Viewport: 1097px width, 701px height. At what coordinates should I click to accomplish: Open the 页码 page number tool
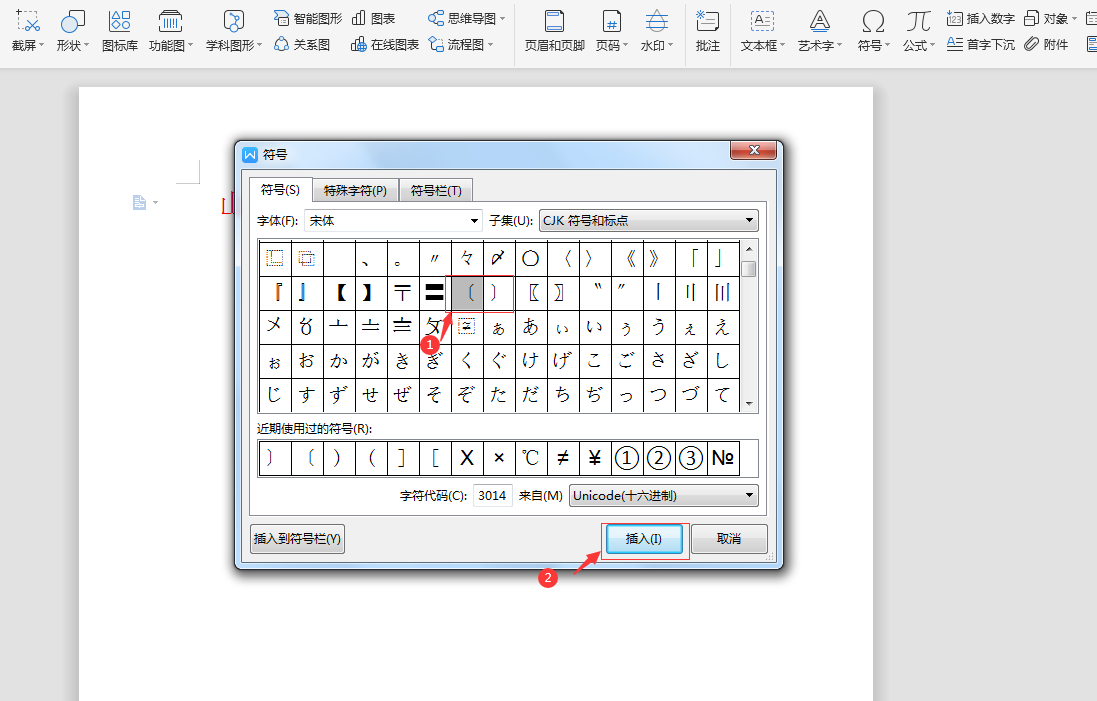pyautogui.click(x=611, y=31)
